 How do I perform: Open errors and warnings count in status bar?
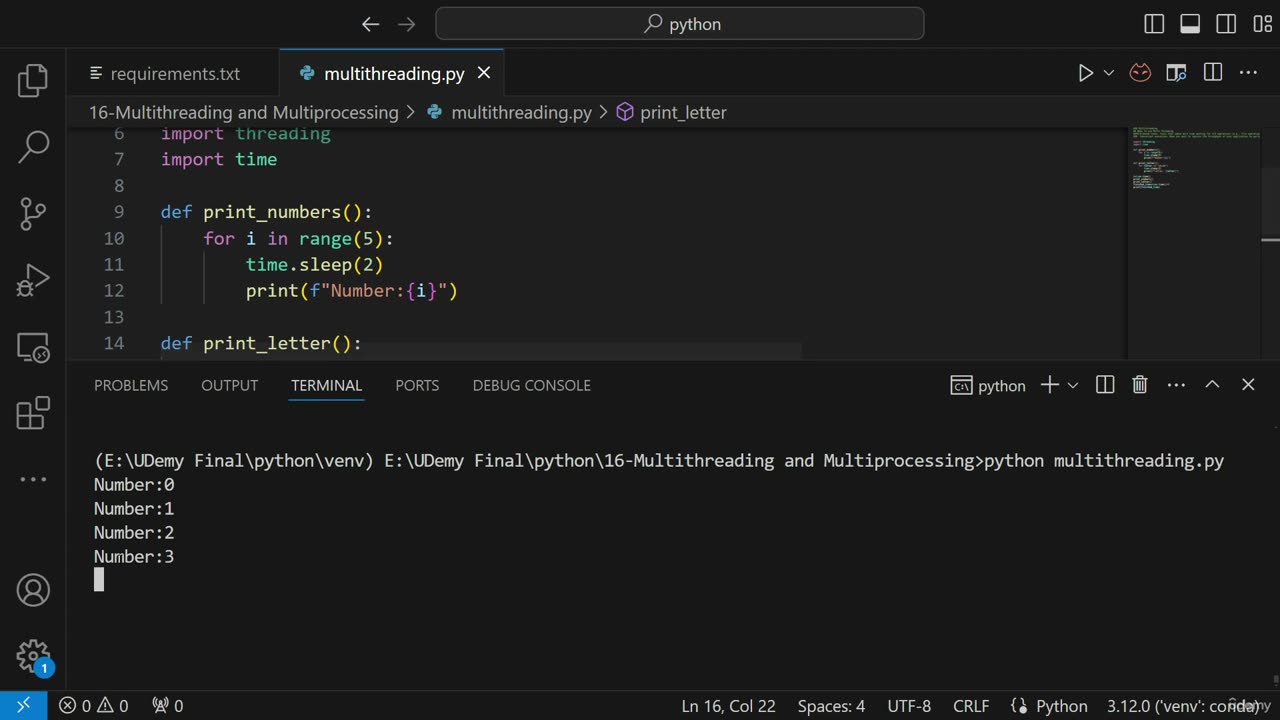pyautogui.click(x=94, y=706)
